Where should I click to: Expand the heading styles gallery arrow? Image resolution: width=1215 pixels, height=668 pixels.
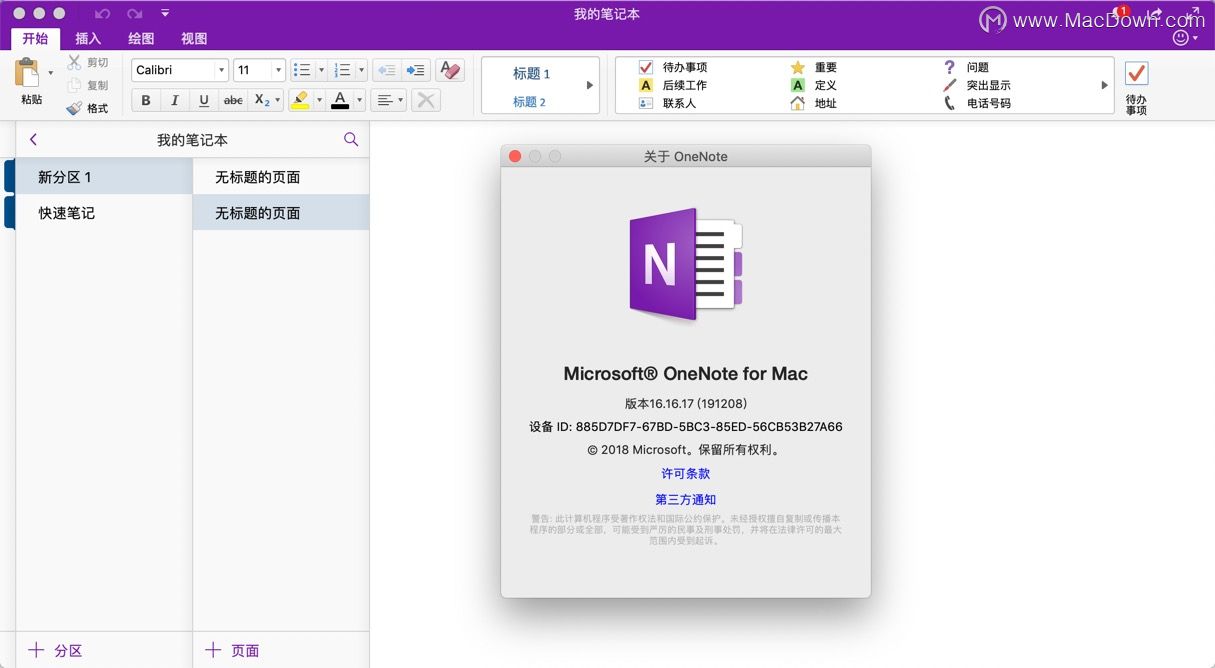tap(590, 85)
